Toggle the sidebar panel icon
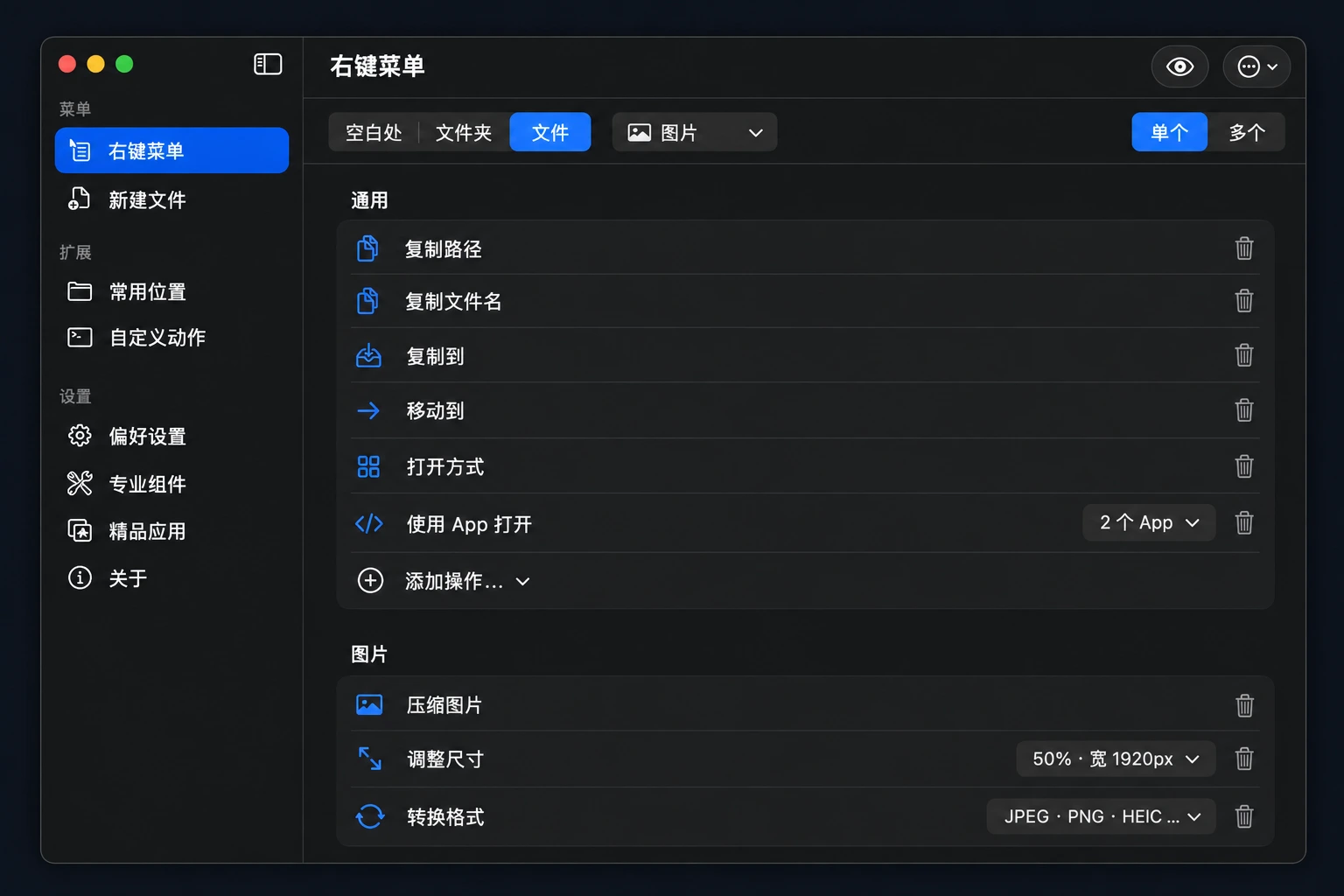Screen dimensions: 1344x896 [268, 64]
